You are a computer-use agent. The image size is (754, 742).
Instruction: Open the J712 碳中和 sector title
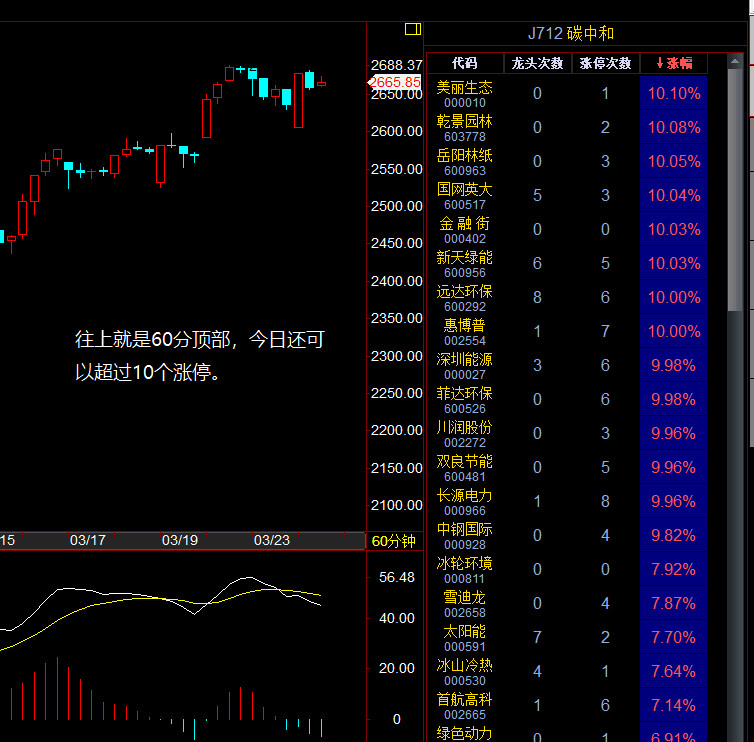click(571, 33)
